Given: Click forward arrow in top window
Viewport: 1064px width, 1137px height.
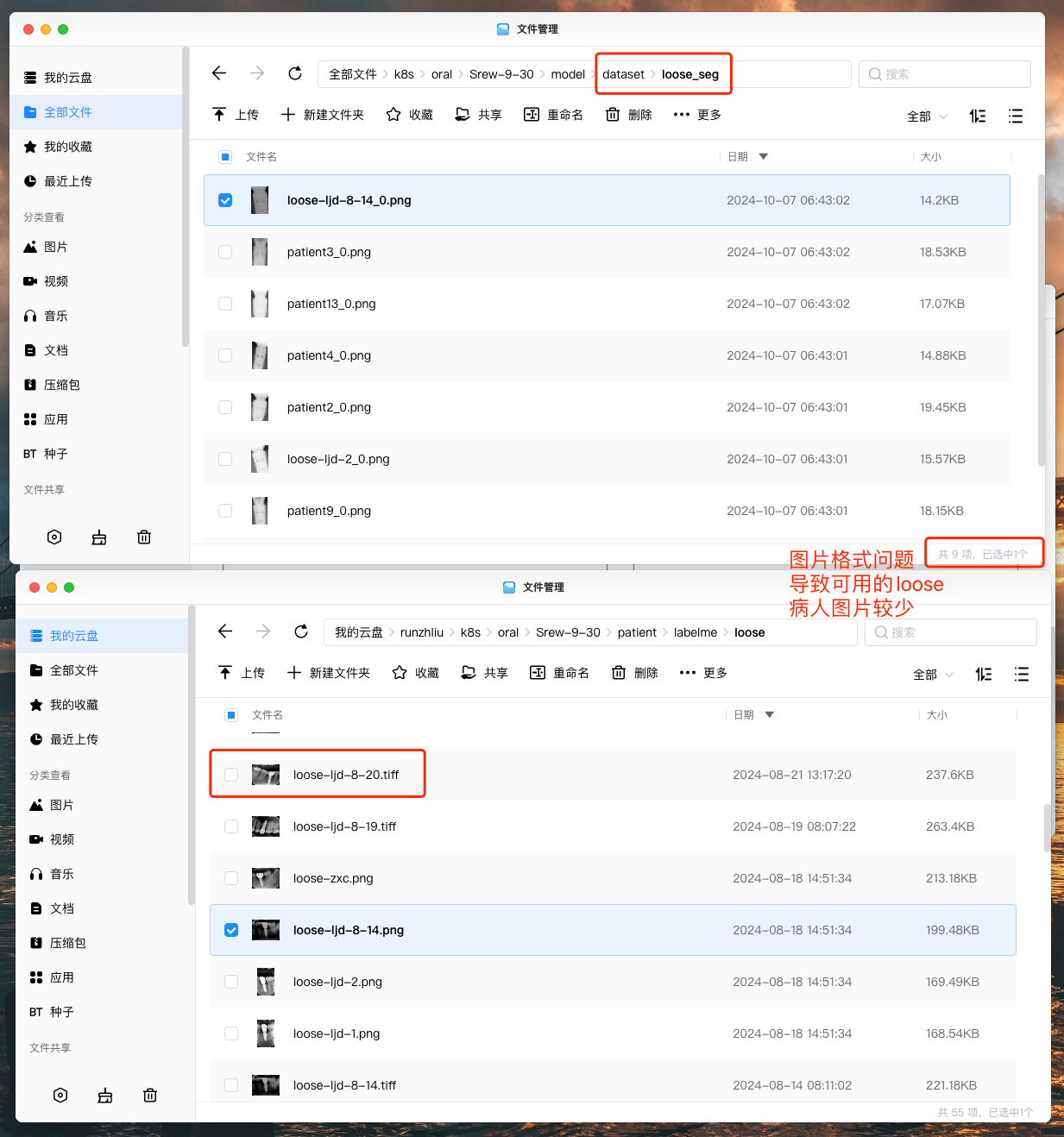Looking at the screenshot, I should tap(257, 73).
